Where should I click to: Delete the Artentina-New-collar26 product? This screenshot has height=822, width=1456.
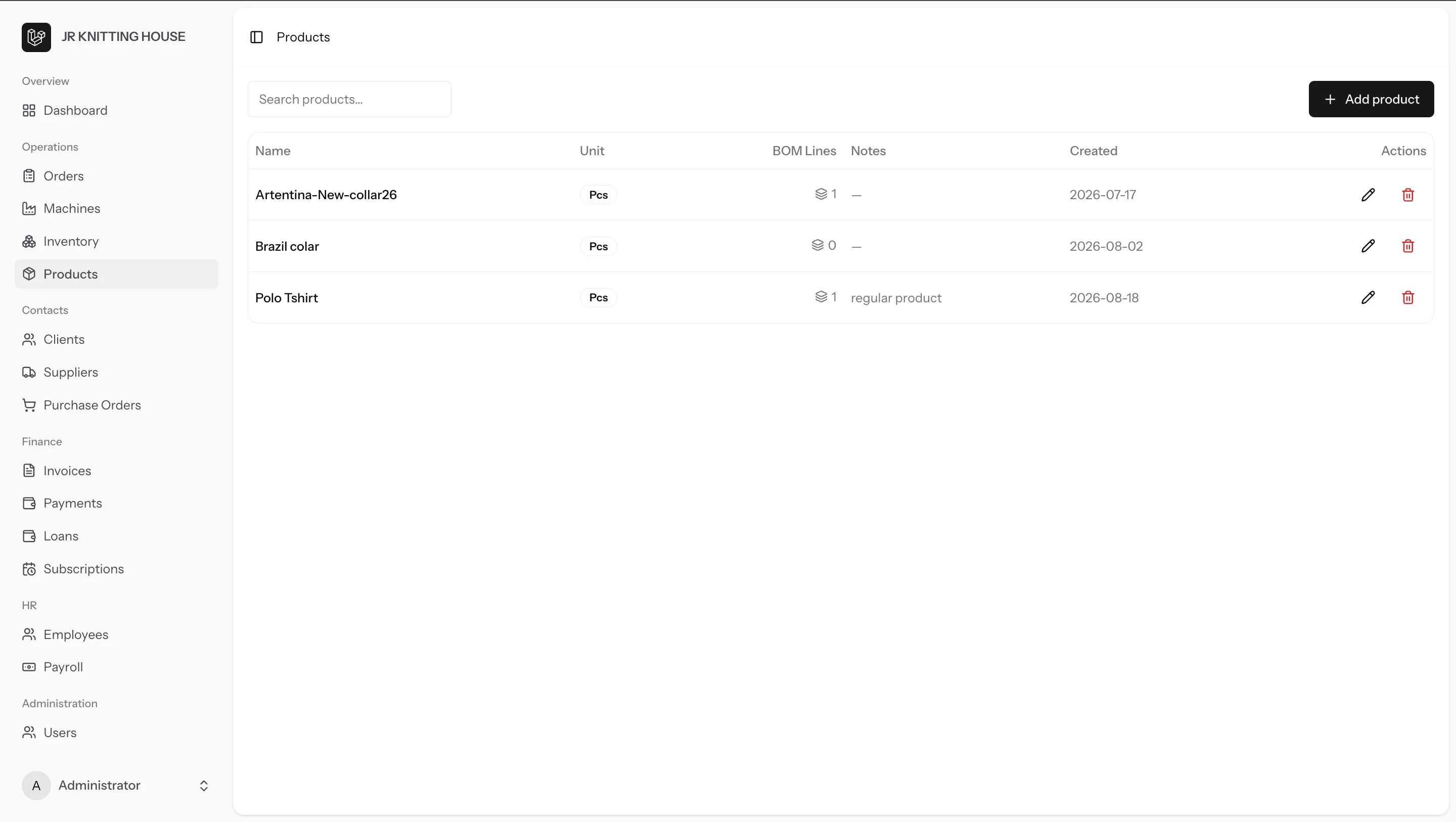pyautogui.click(x=1408, y=195)
